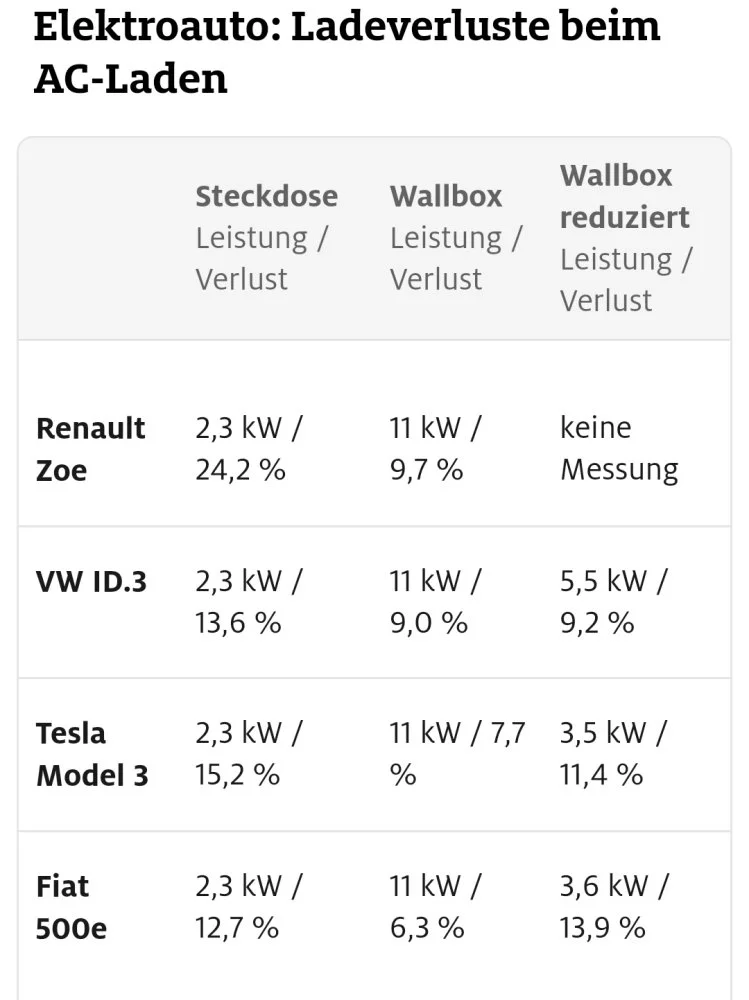This screenshot has width=749, height=1000.
Task: Click the 5,5 kW / 9,2 % cell
Action: coord(614,602)
